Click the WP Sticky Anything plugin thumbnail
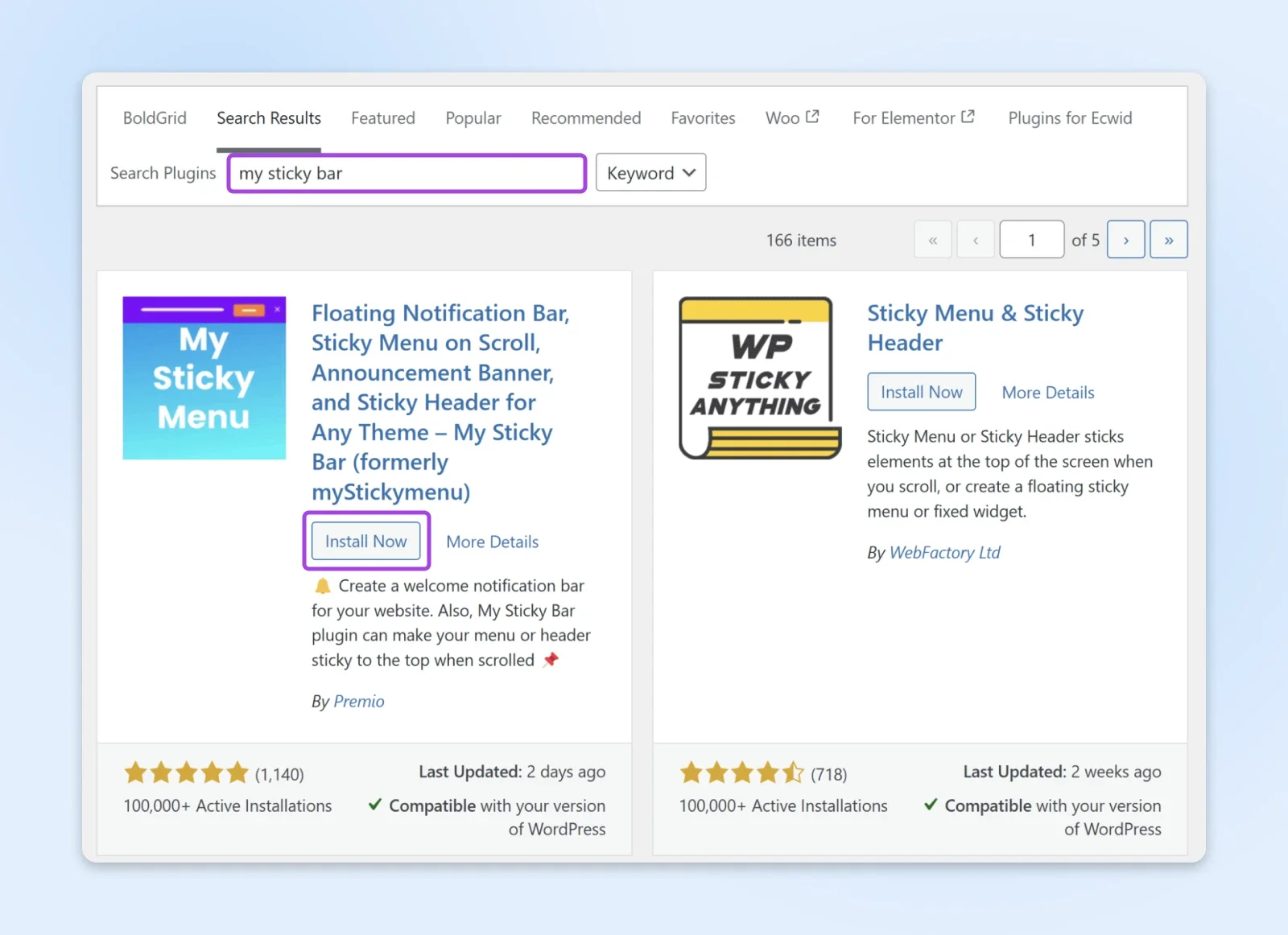 760,378
